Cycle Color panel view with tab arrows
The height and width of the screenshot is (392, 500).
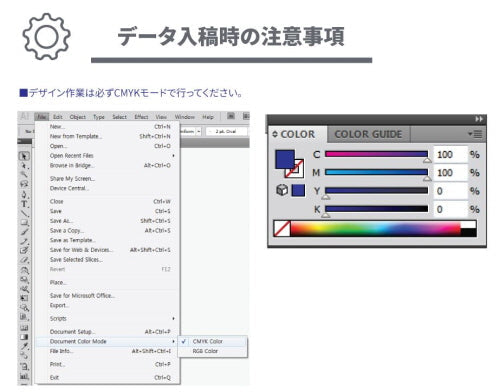[x=275, y=134]
